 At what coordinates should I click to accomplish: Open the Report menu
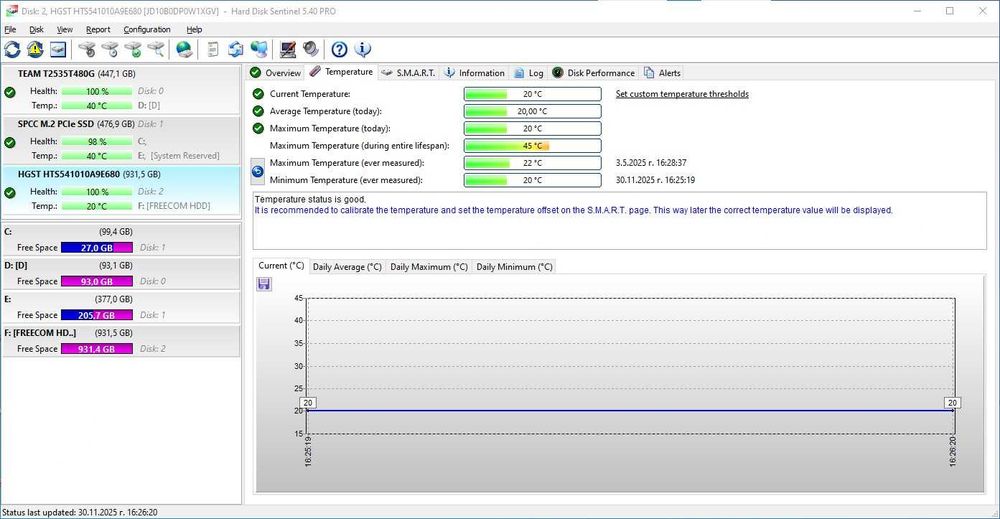98,29
